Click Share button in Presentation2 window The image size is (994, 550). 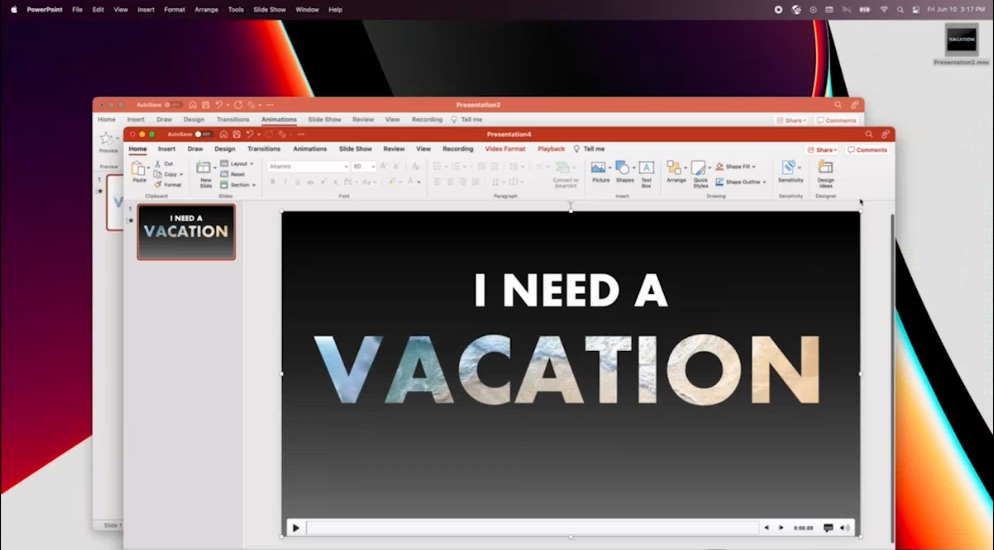tap(791, 120)
